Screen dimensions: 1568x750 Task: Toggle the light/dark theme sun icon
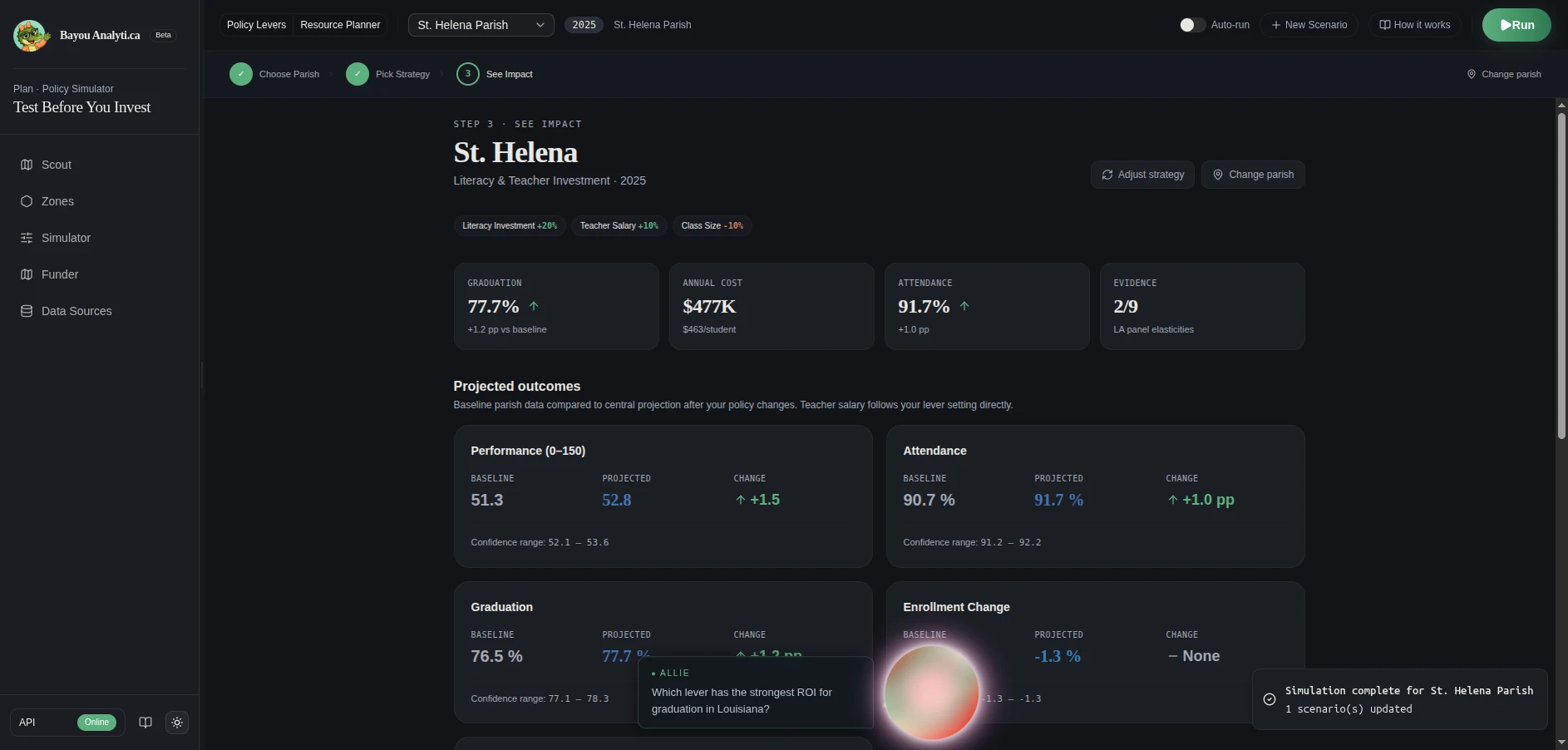tap(177, 723)
